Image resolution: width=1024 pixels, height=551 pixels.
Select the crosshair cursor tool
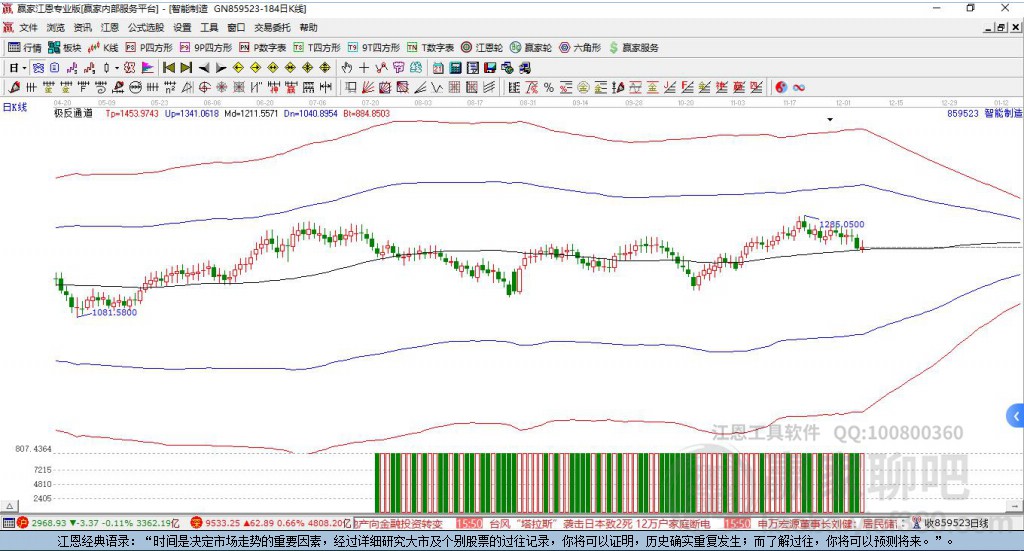364,68
